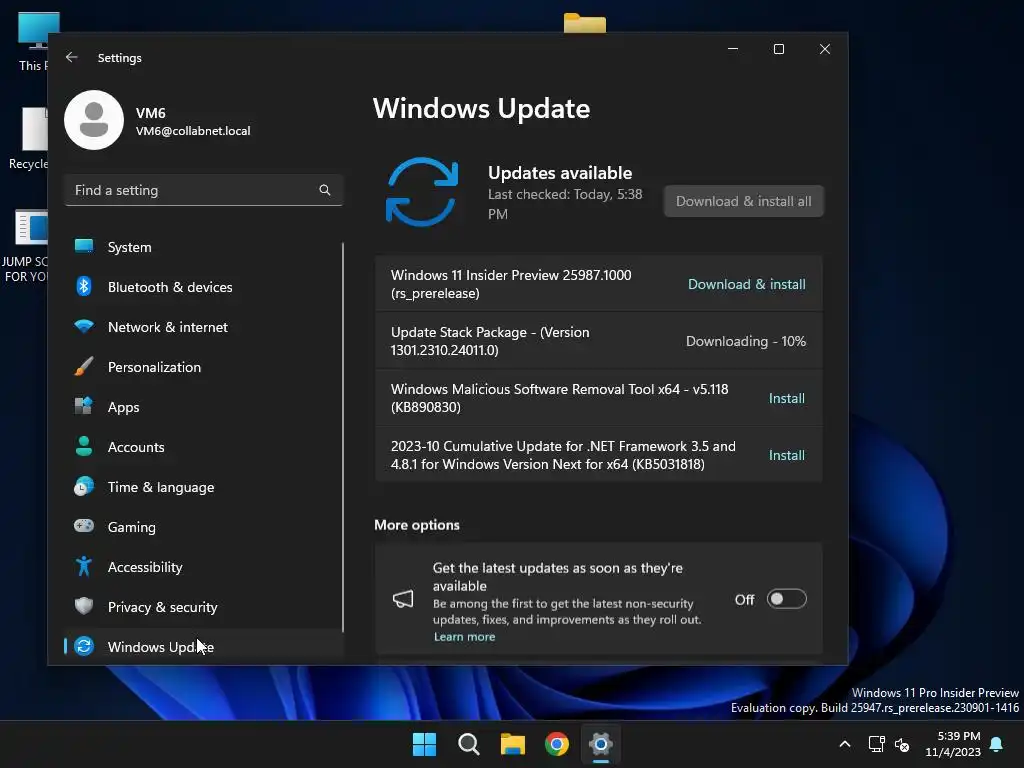Open the Learn more link
This screenshot has width=1024, height=768.
tap(464, 637)
